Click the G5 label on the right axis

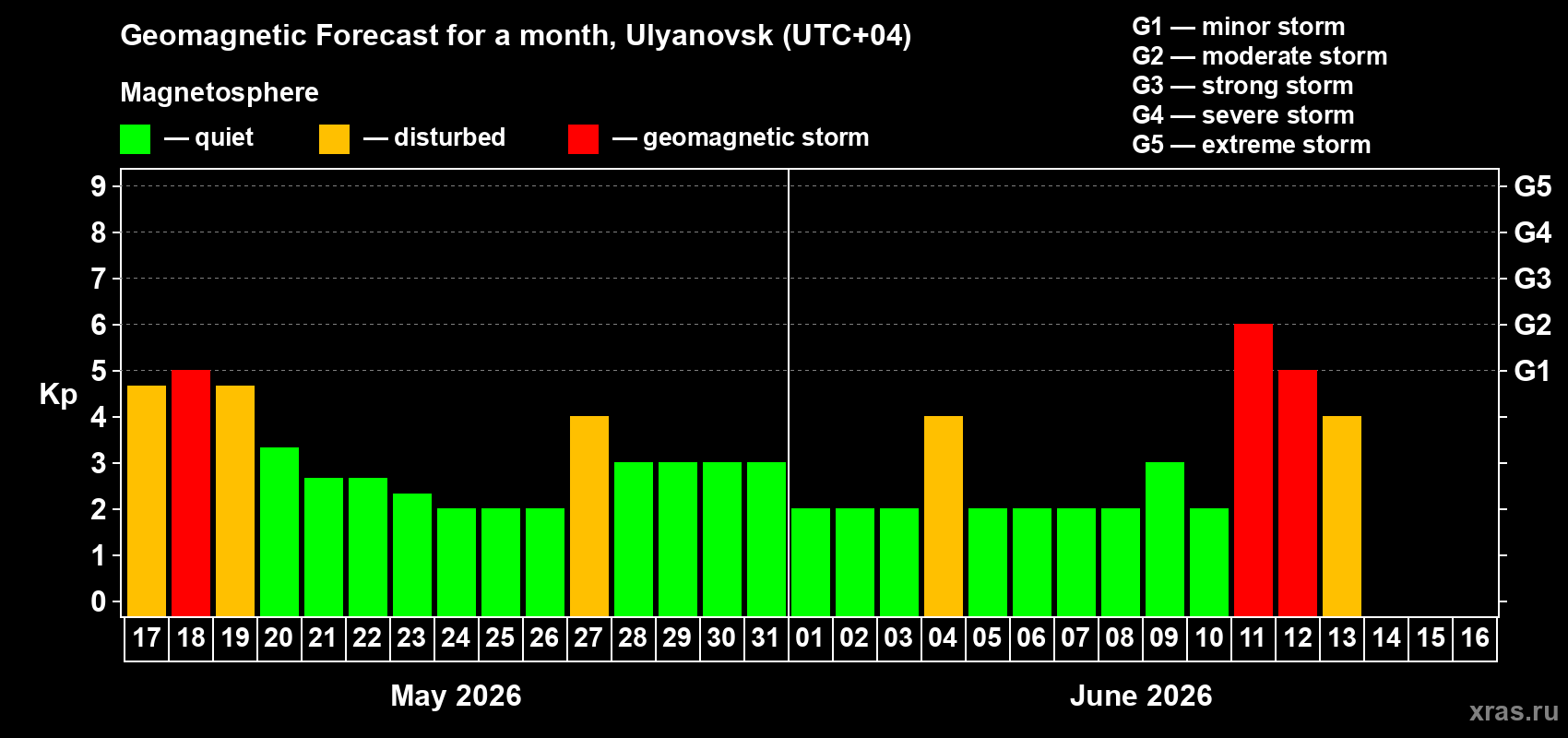1533,186
